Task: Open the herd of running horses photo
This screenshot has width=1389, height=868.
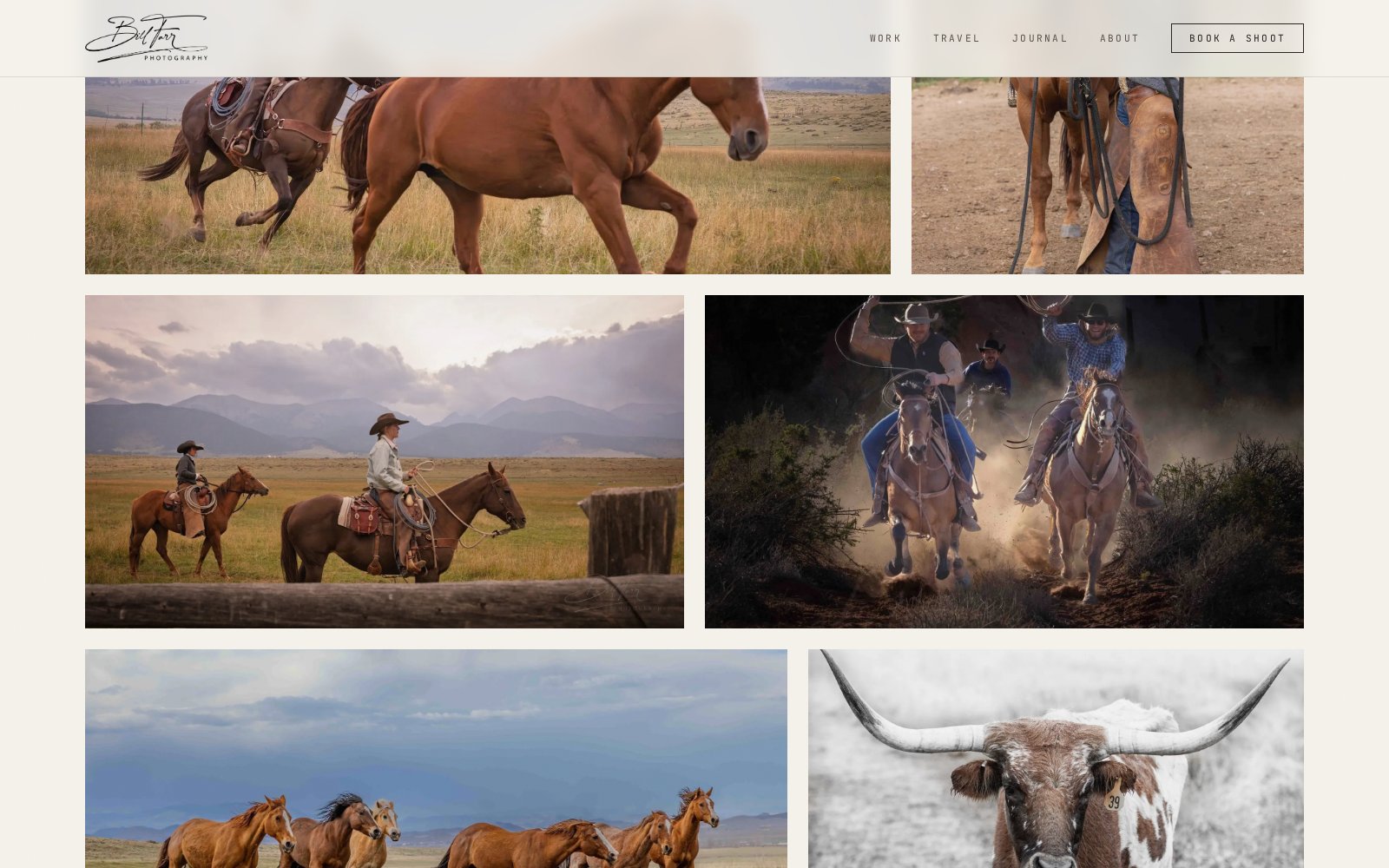Action: [x=436, y=759]
